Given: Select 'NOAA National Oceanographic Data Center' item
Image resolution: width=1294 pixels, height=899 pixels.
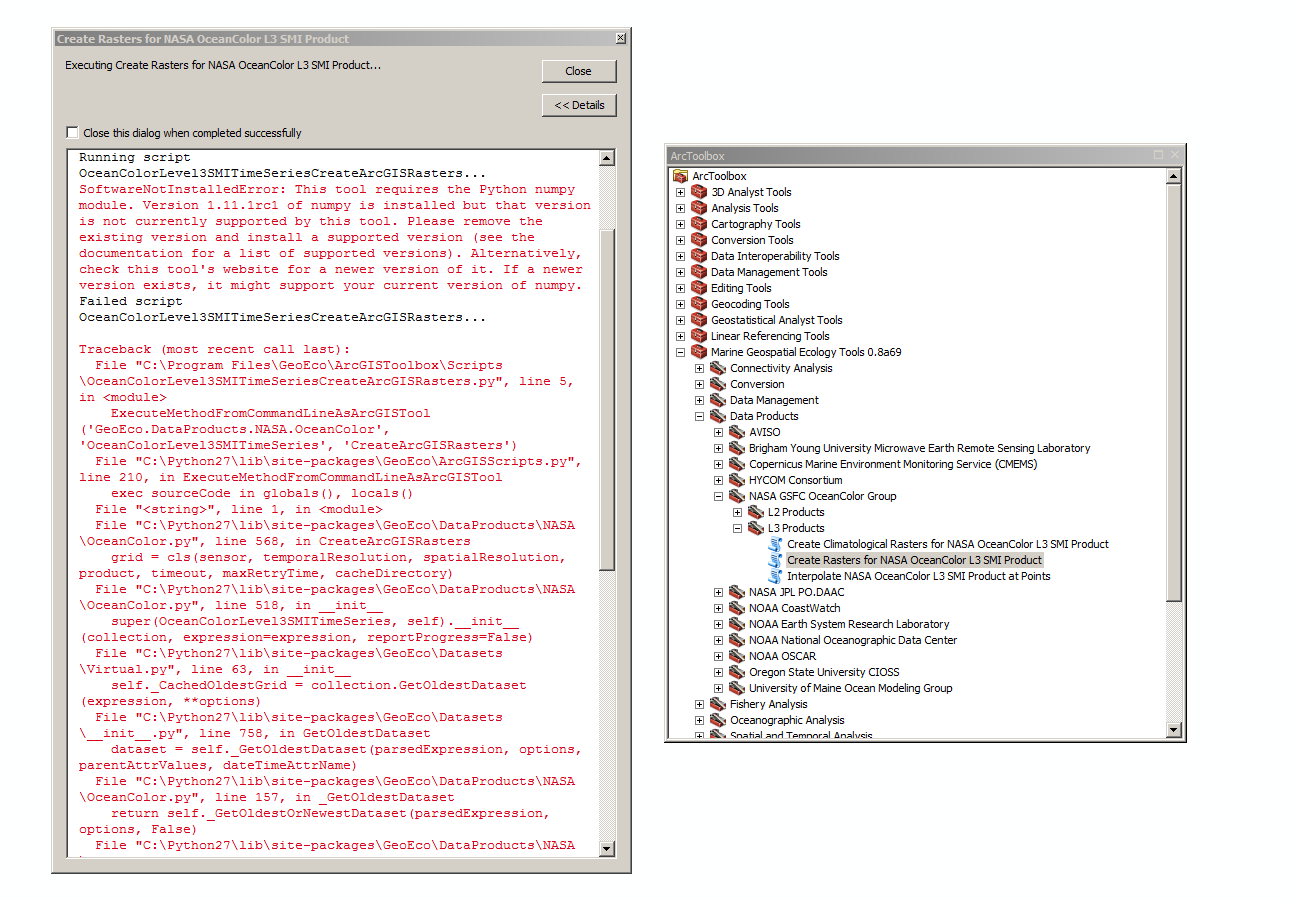Looking at the screenshot, I should tap(853, 640).
